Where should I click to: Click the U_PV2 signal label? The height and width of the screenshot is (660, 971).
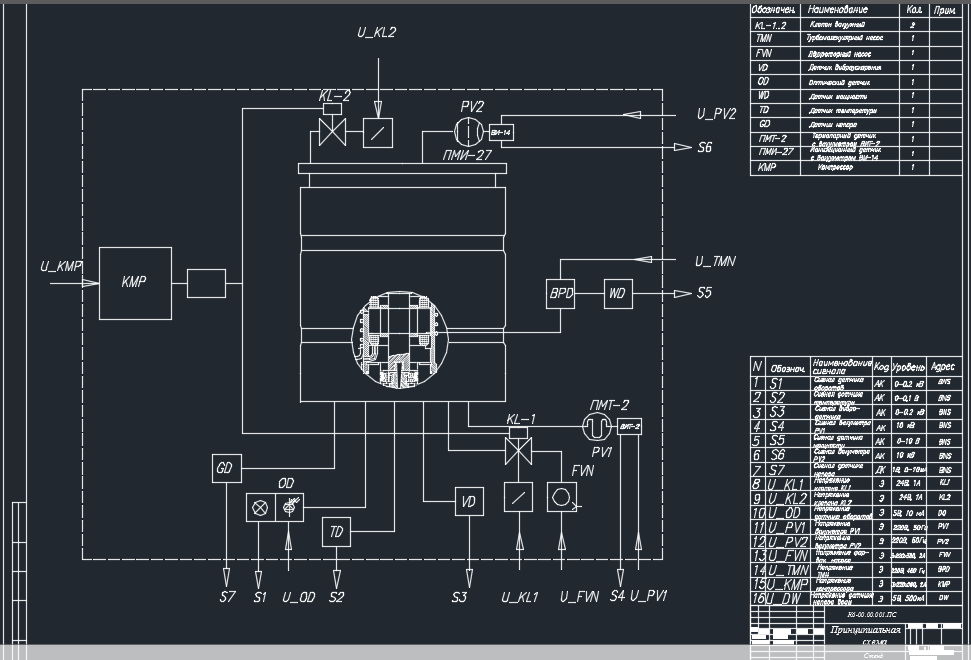click(x=716, y=114)
